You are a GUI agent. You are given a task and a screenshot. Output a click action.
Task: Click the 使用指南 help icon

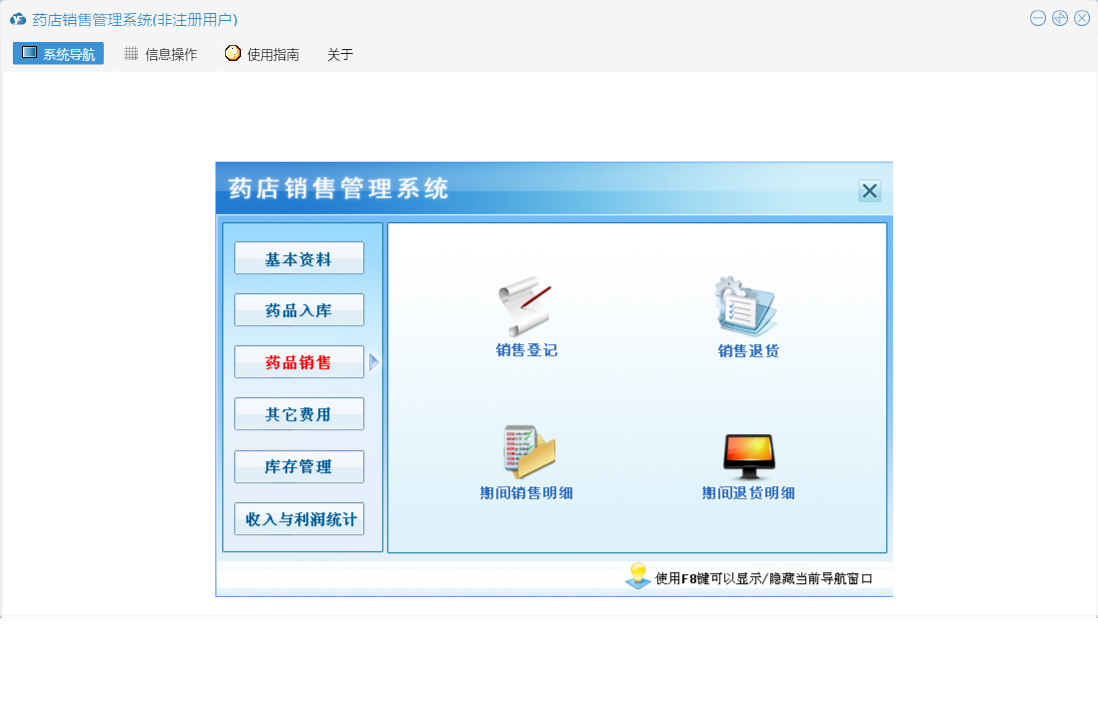[x=232, y=53]
